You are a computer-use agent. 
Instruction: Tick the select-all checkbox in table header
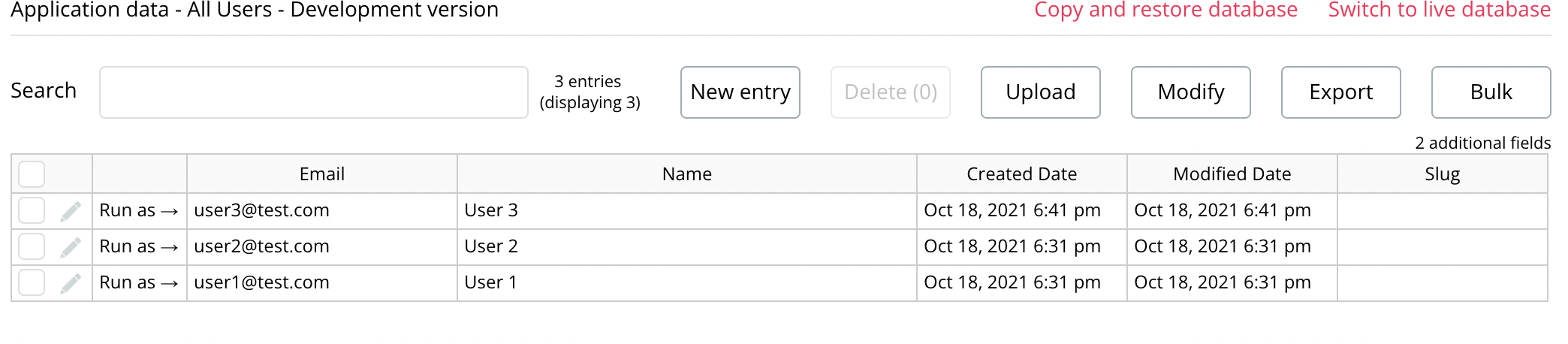pos(32,174)
